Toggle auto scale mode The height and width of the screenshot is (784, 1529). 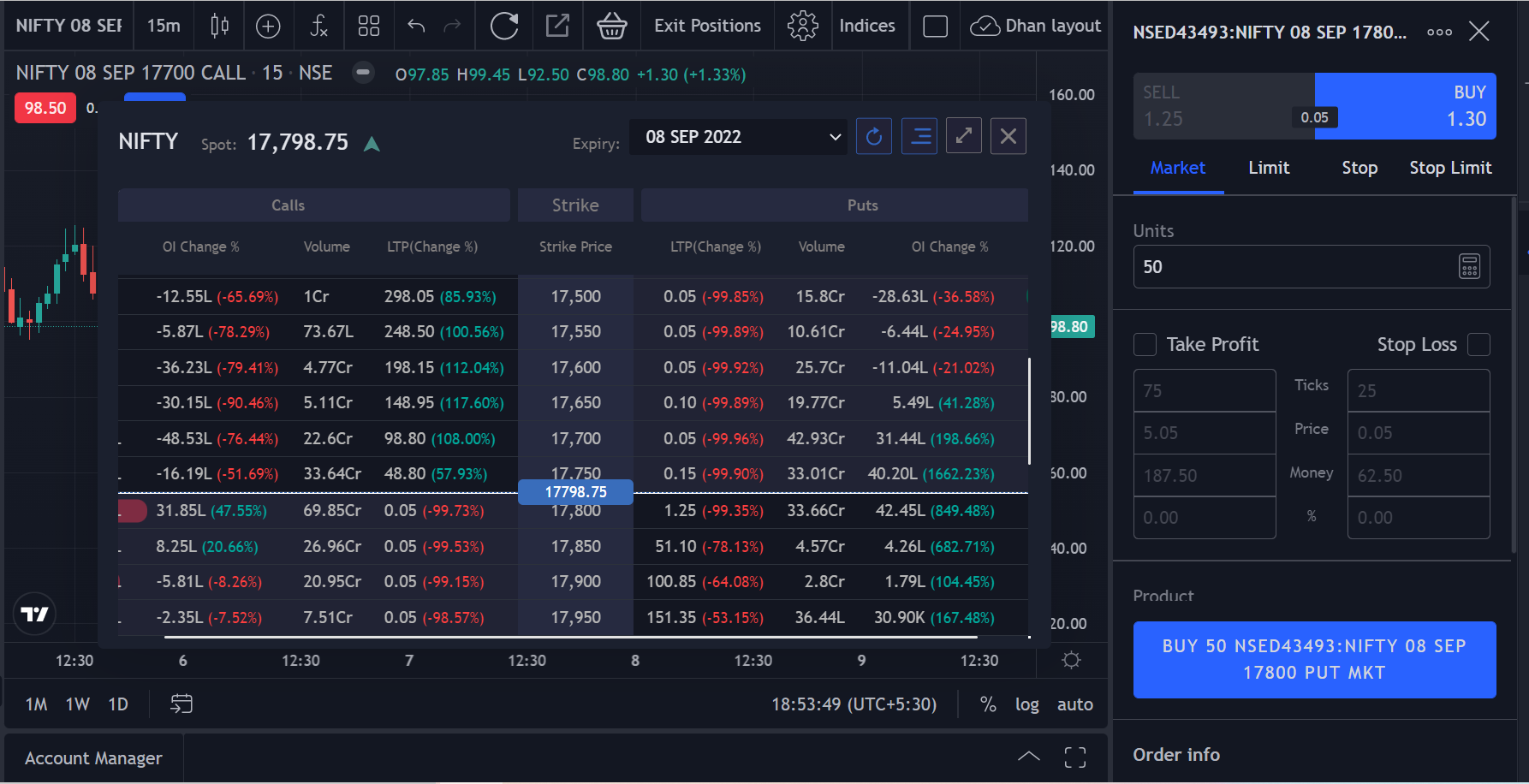click(x=1075, y=704)
